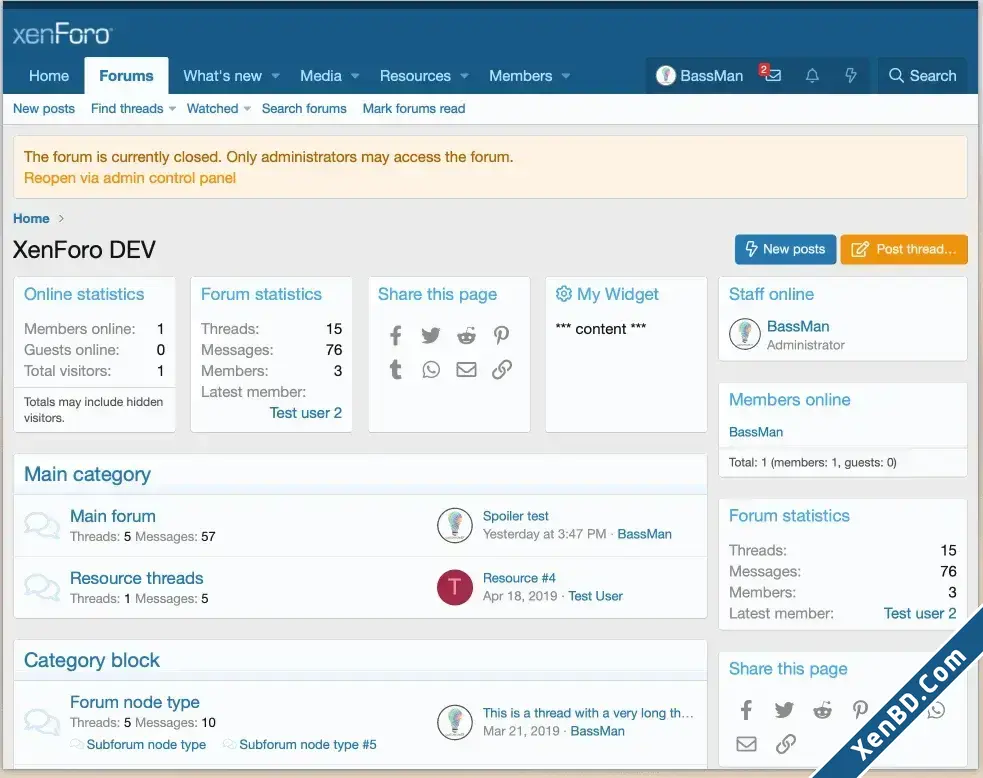The image size is (983, 778).
Task: Click the Main forum node speech-bubble icon
Action: pos(42,525)
